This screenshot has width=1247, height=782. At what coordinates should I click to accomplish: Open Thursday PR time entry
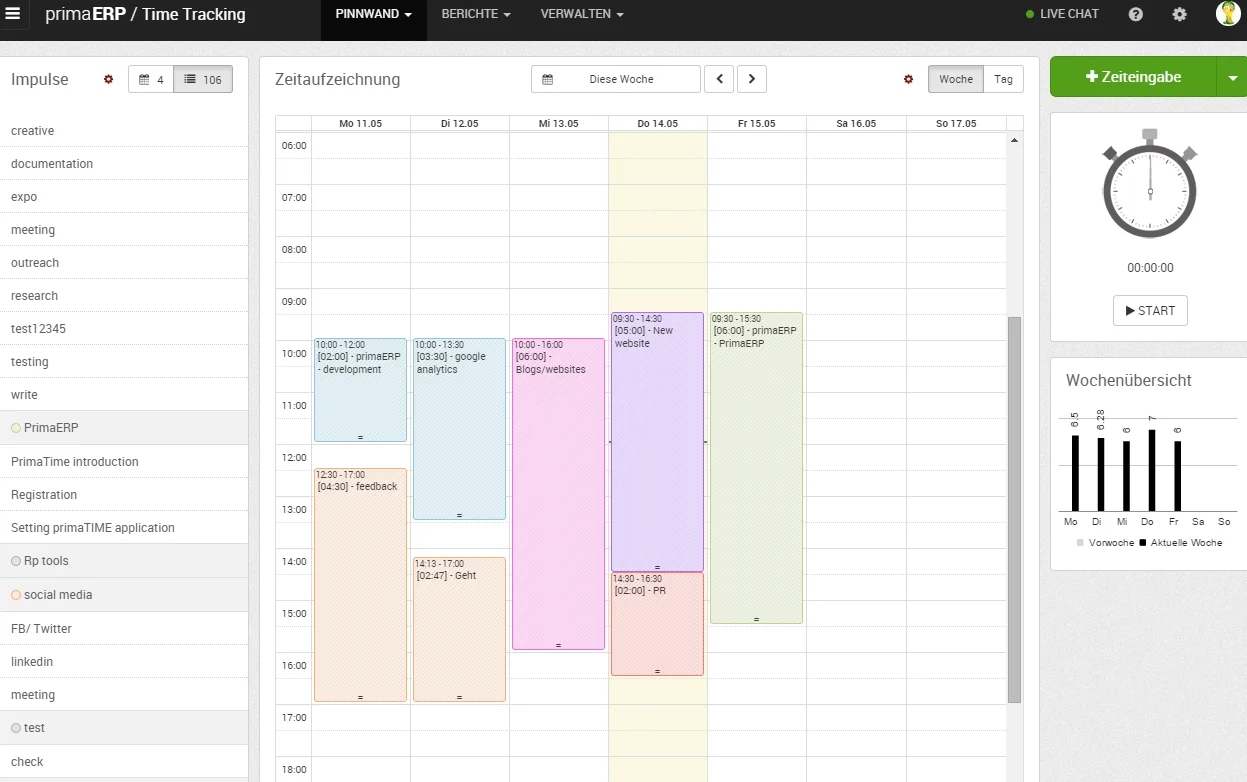tap(657, 624)
